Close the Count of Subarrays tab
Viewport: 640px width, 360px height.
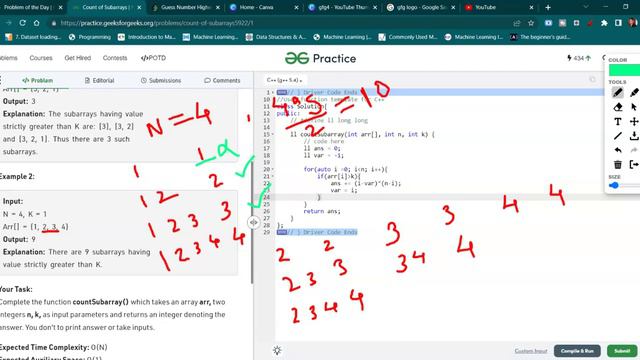click(x=139, y=7)
